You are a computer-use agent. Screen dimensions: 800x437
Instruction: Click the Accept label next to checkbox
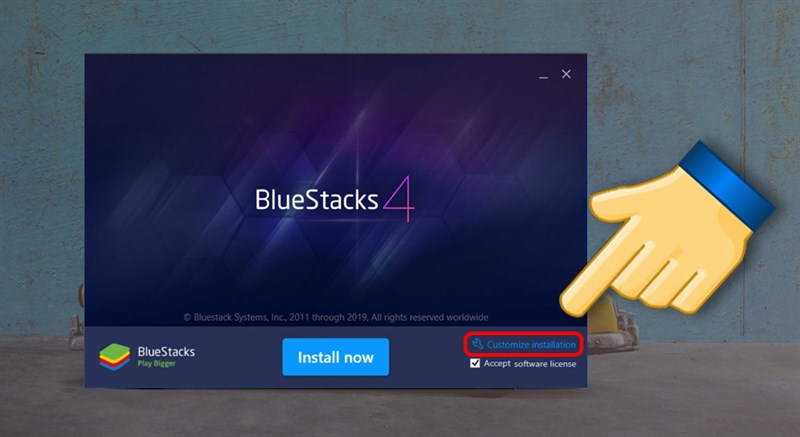click(x=497, y=363)
